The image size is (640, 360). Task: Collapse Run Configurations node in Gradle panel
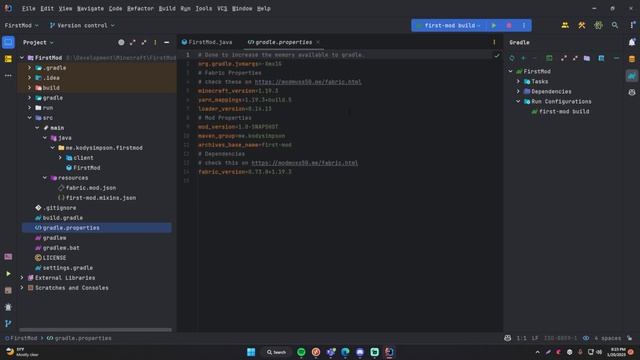(518, 101)
